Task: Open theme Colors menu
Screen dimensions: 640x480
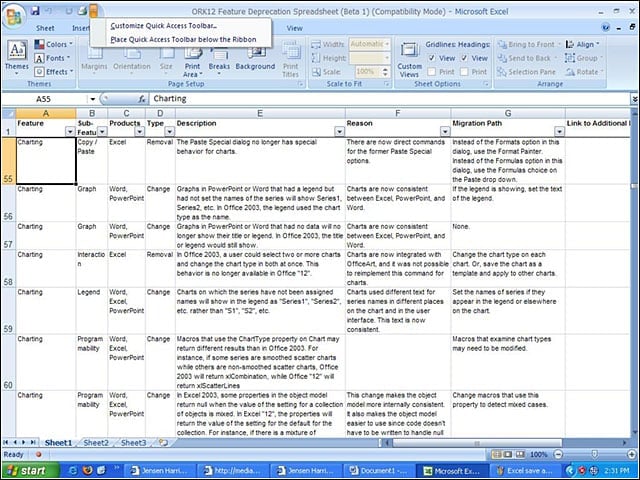Action: 53,44
